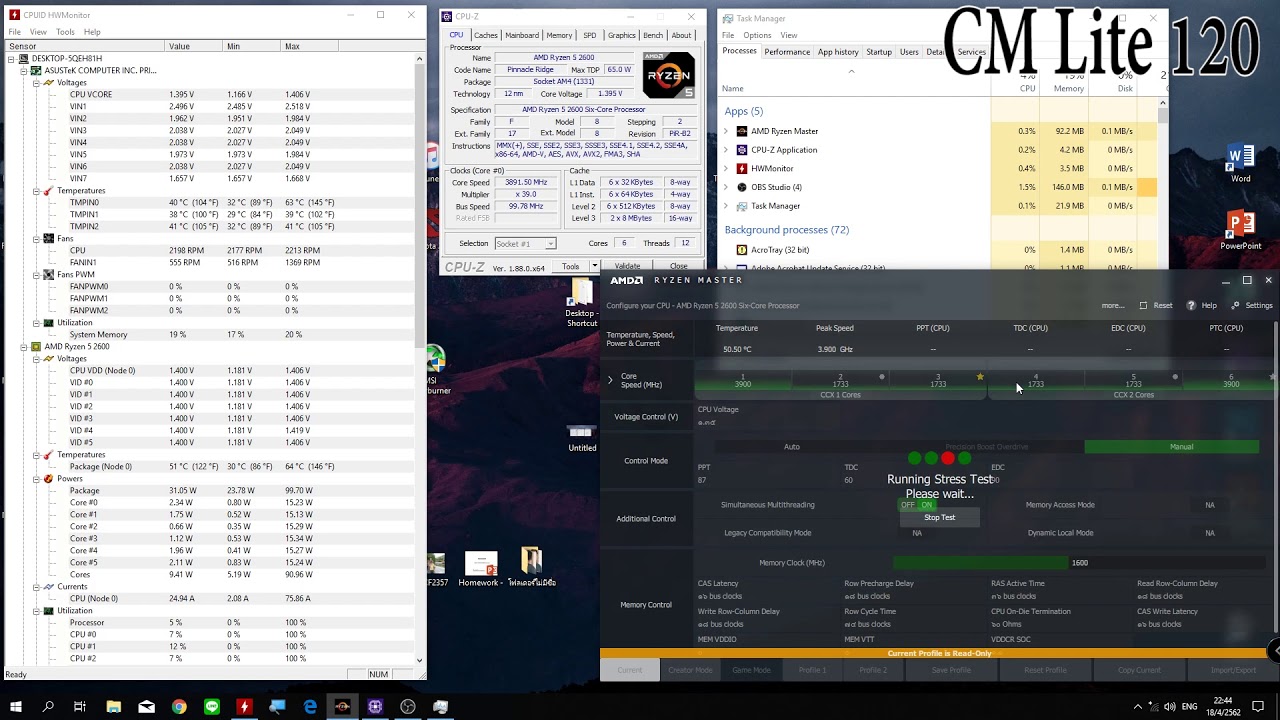Open the Performance tab in Task Manager
The height and width of the screenshot is (720, 1280).
(787, 52)
